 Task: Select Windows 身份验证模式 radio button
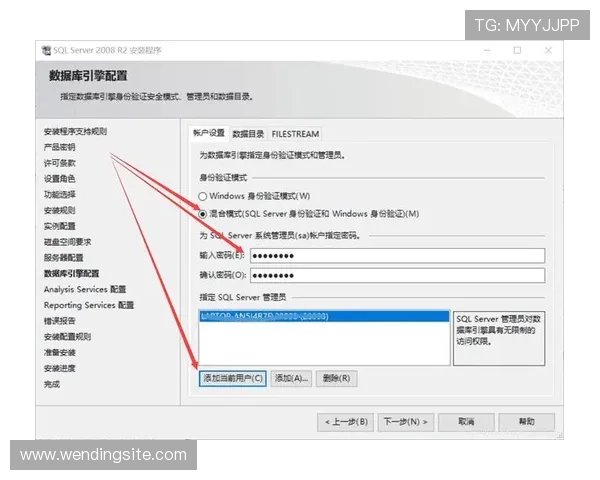coord(202,196)
